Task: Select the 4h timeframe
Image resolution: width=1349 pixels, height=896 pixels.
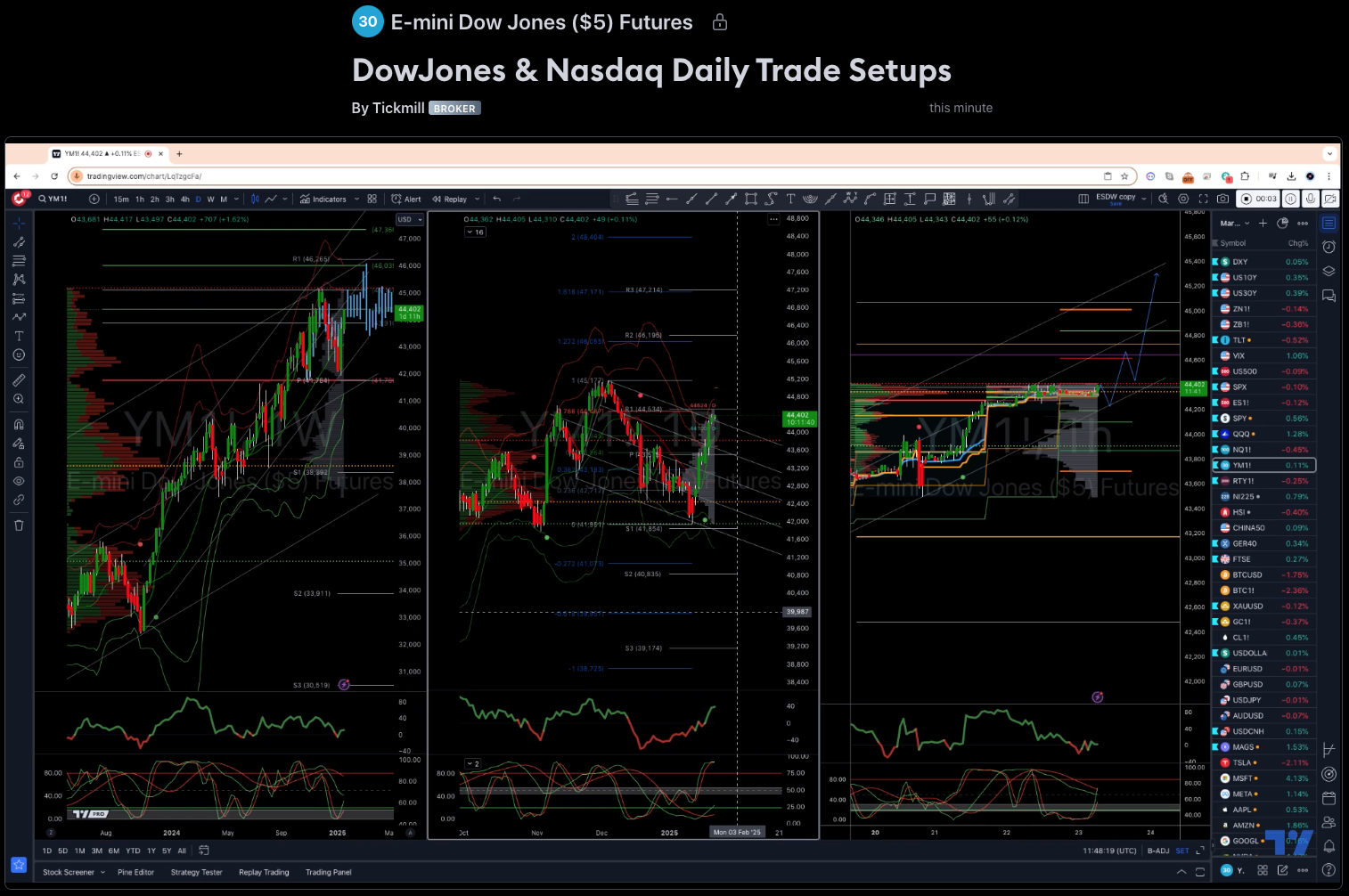Action: [184, 200]
